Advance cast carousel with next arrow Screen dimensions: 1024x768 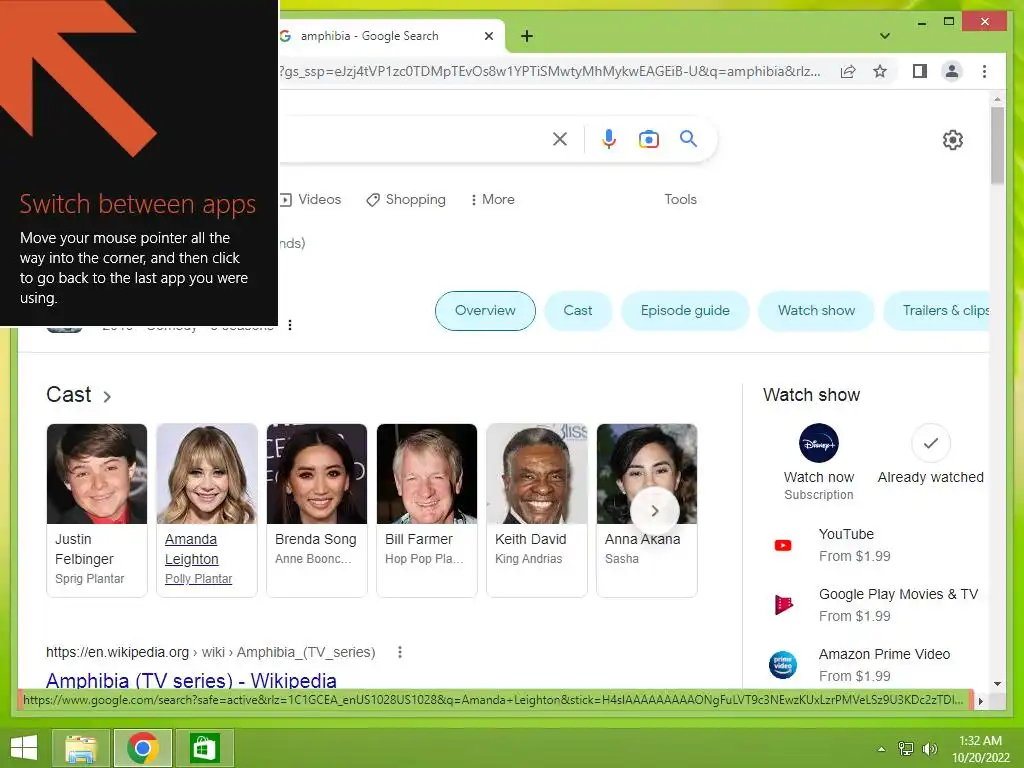pyautogui.click(x=654, y=511)
